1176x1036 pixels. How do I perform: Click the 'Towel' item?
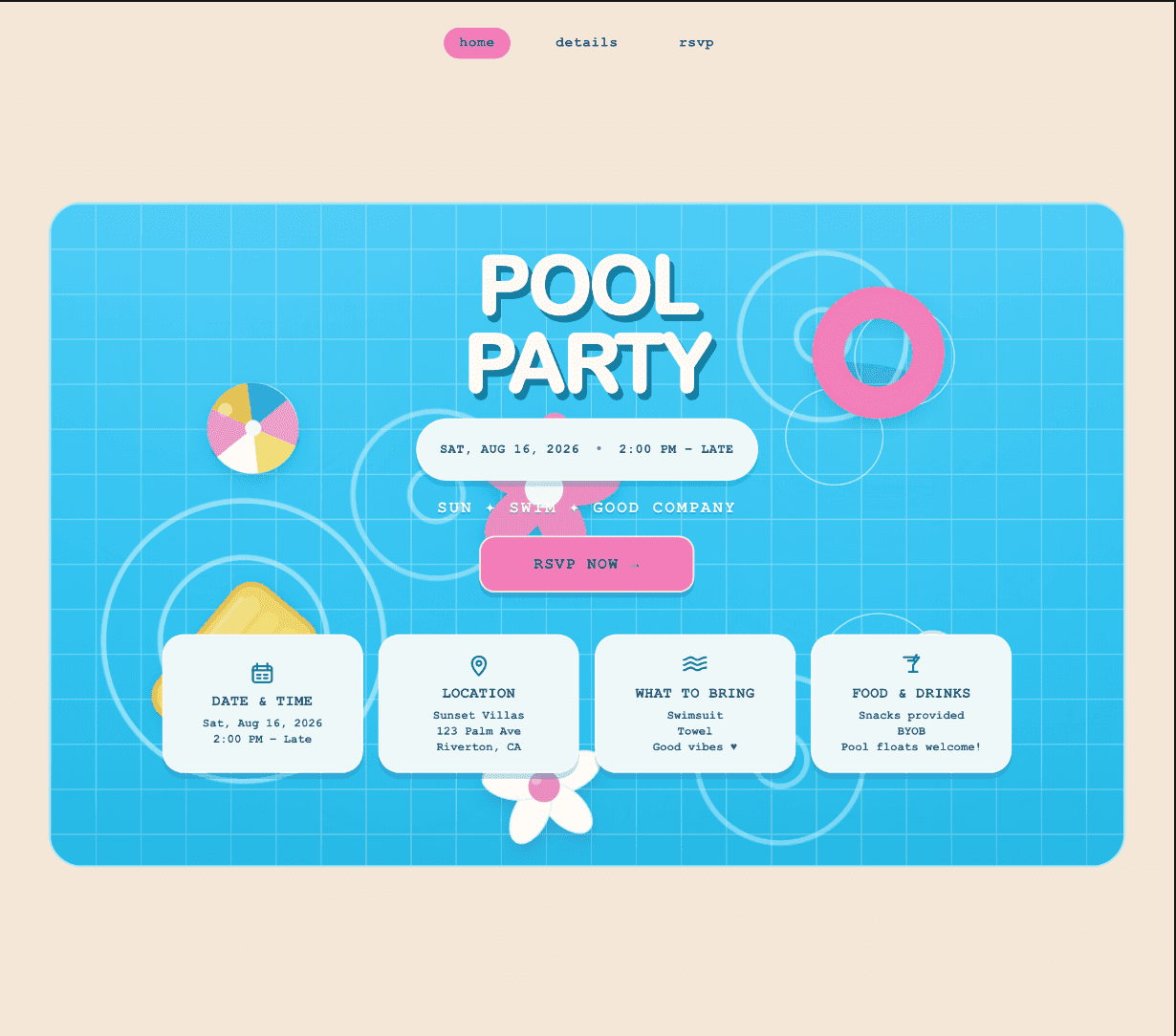(695, 732)
